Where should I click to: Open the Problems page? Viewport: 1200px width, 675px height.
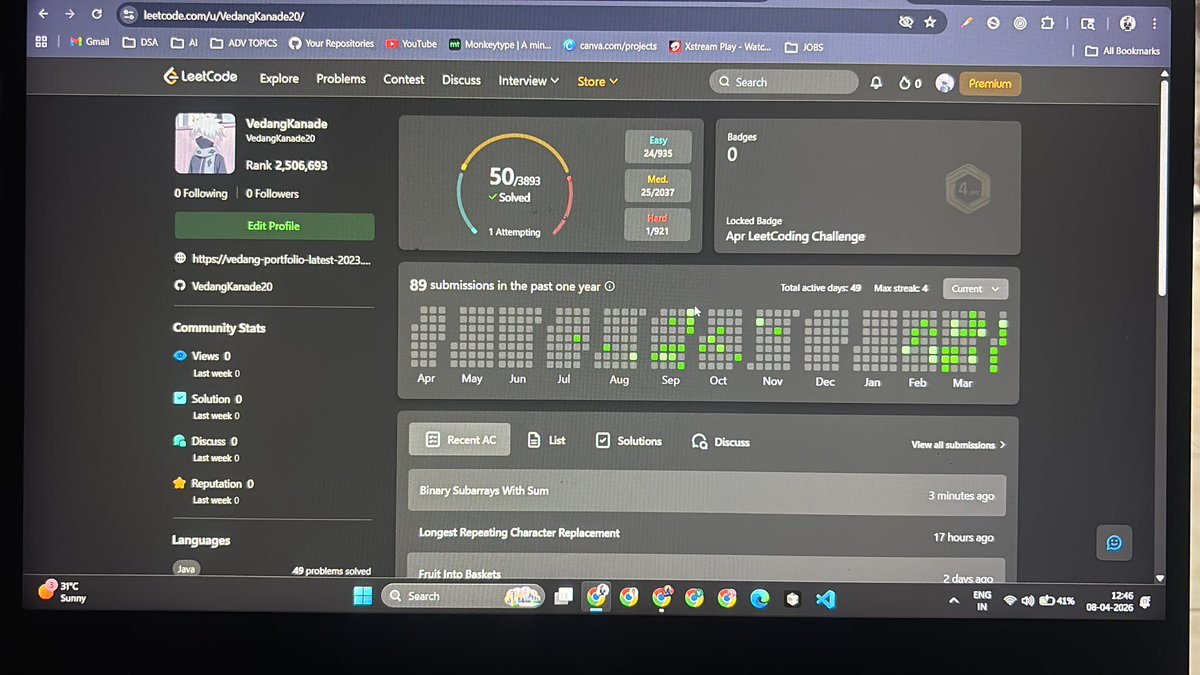[341, 78]
